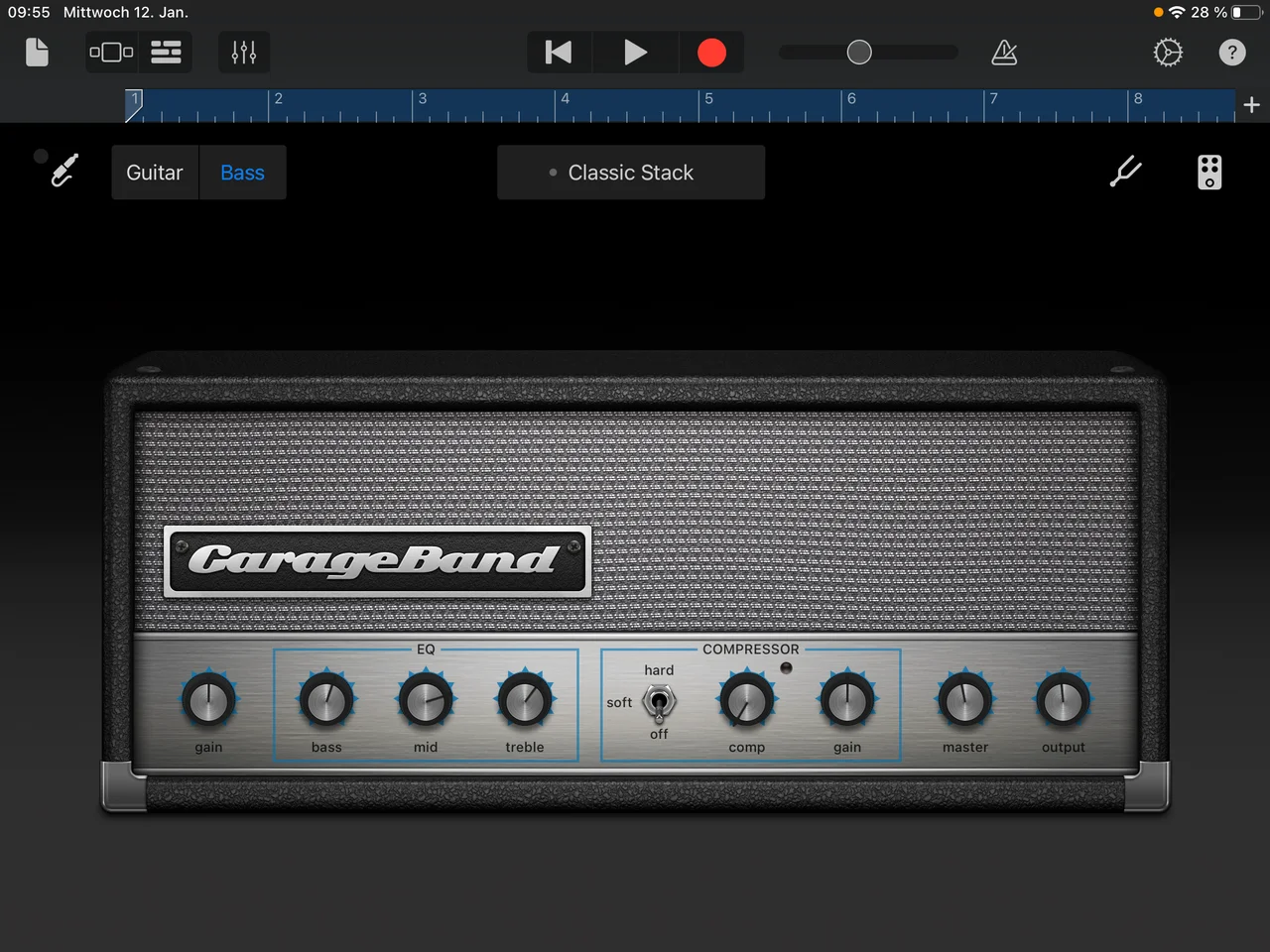Open the guitar tuner
Viewport: 1270px width, 952px height.
1125,173
